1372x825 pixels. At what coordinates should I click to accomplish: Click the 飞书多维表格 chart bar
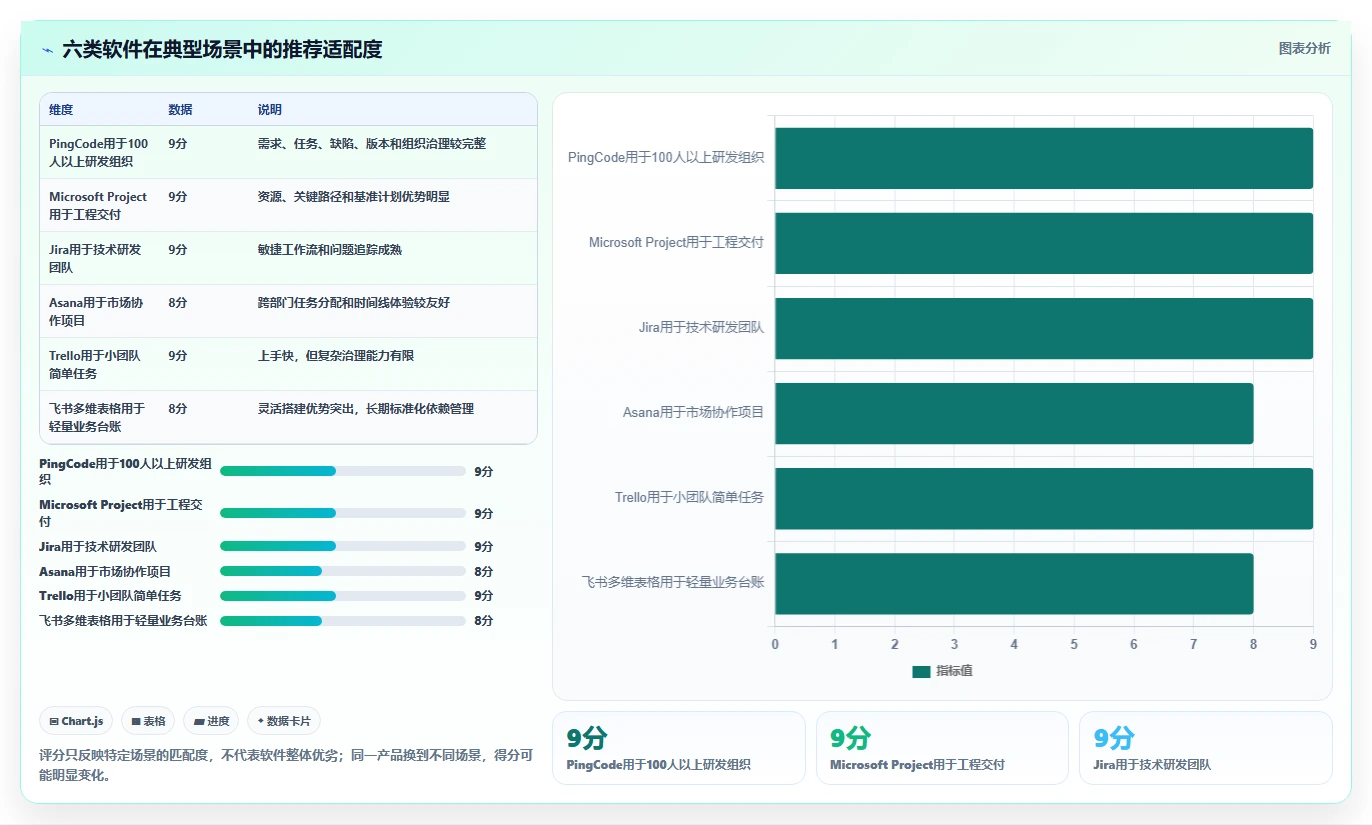click(1014, 583)
